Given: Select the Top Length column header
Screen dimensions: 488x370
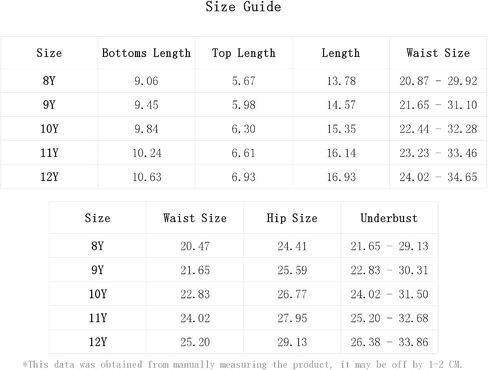Looking at the screenshot, I should pos(244,53).
